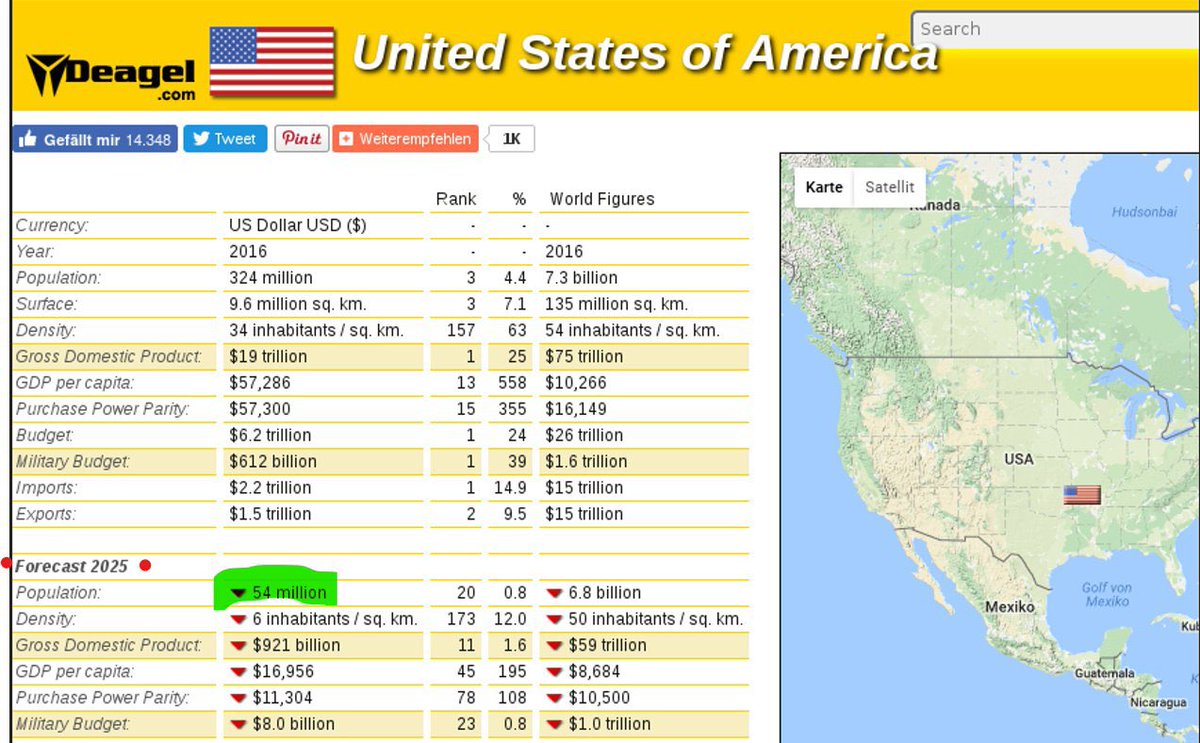Pin the page with Pin it button

302,139
